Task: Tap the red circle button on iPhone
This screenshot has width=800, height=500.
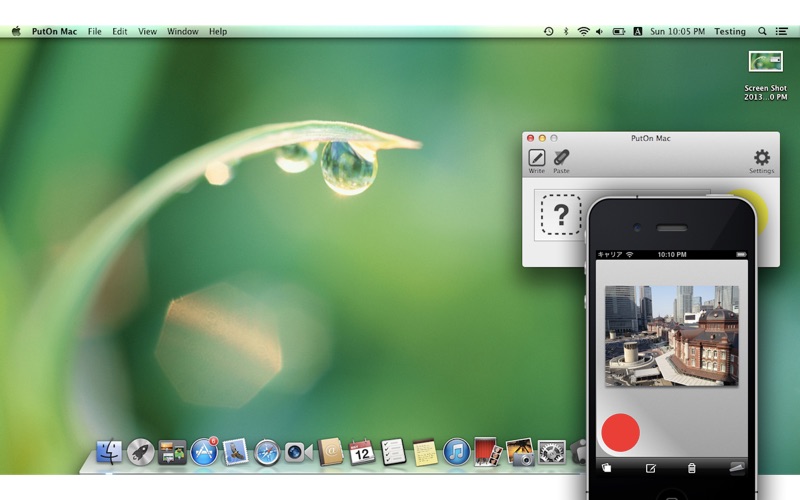Action: coord(620,433)
